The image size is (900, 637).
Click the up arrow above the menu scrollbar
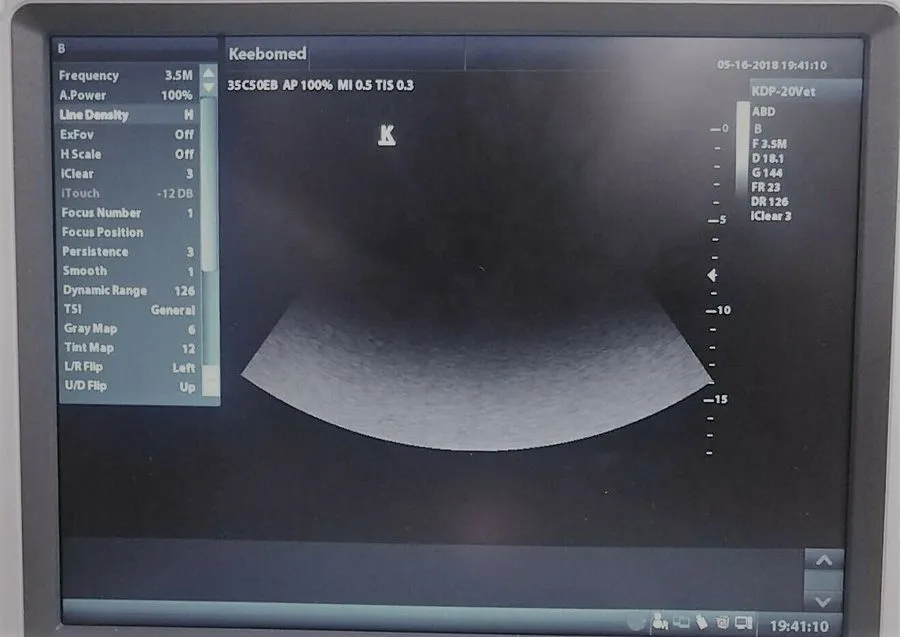(208, 73)
